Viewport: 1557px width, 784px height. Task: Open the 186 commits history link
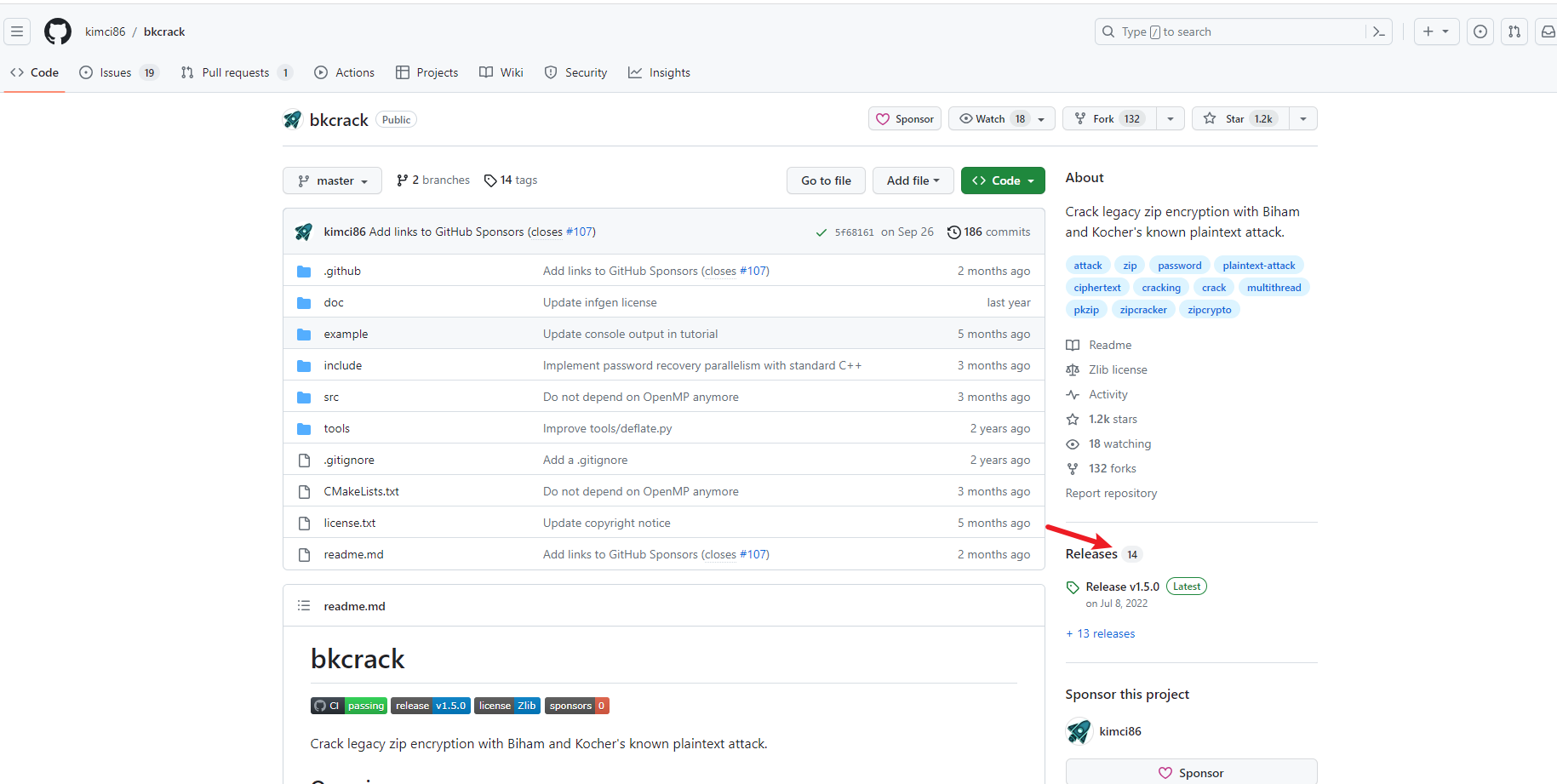pyautogui.click(x=988, y=232)
